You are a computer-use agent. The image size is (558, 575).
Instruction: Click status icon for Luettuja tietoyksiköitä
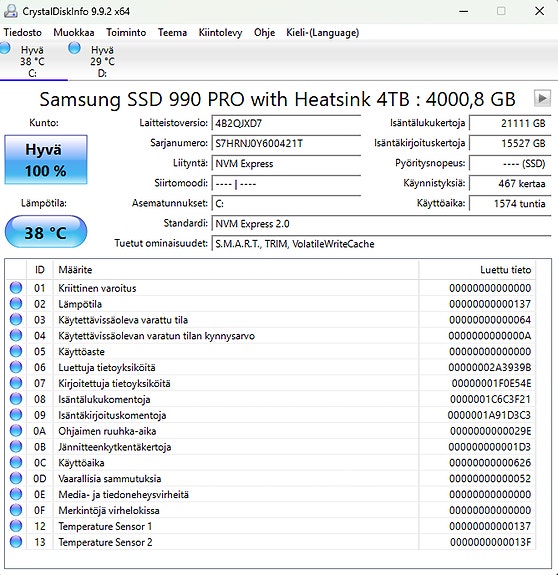(16, 367)
